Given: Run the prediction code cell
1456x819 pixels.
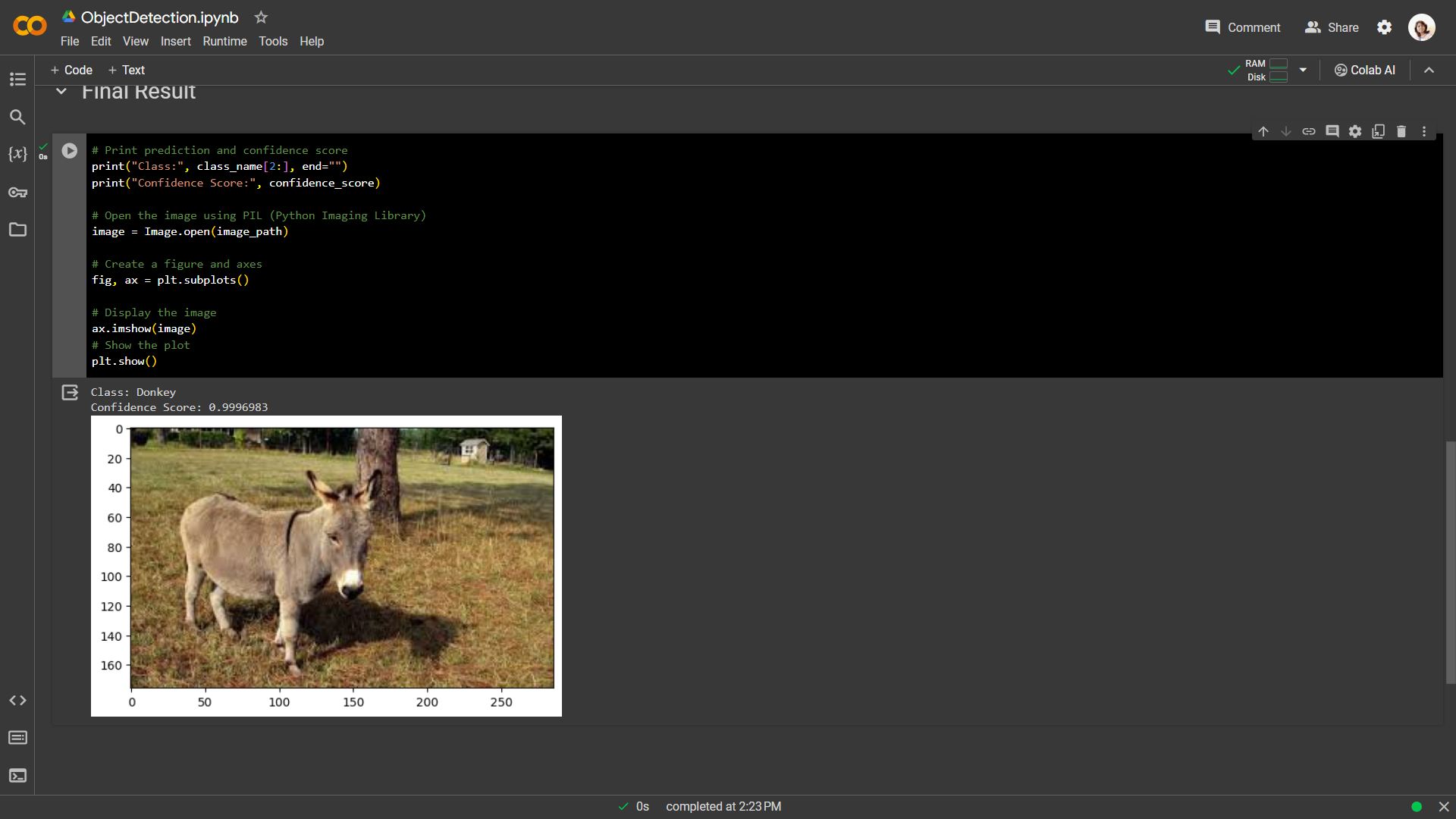Looking at the screenshot, I should click(x=69, y=151).
